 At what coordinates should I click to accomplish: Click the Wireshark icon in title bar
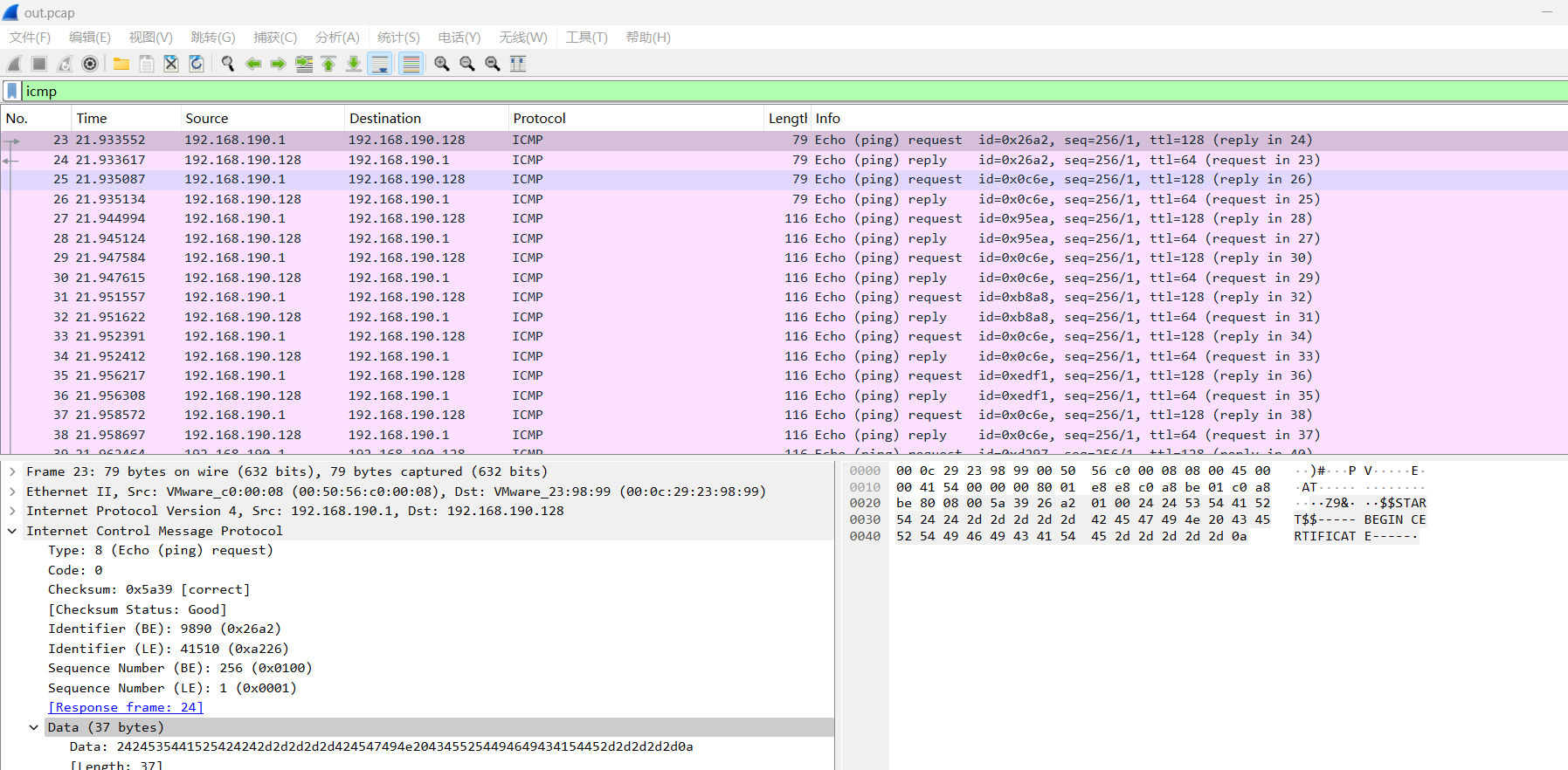pyautogui.click(x=10, y=12)
